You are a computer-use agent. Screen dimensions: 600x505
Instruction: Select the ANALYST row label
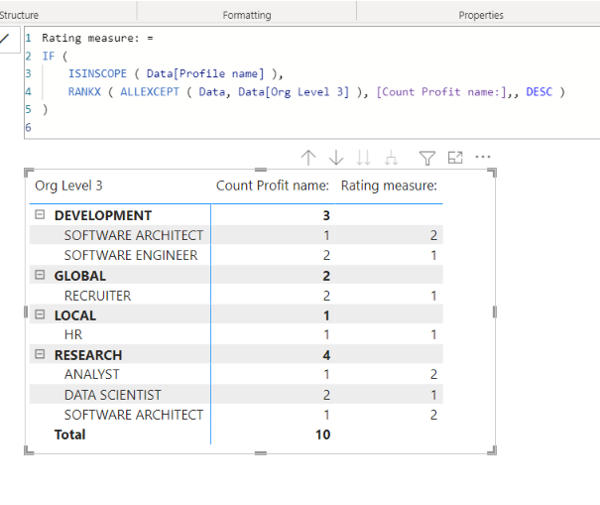92,374
